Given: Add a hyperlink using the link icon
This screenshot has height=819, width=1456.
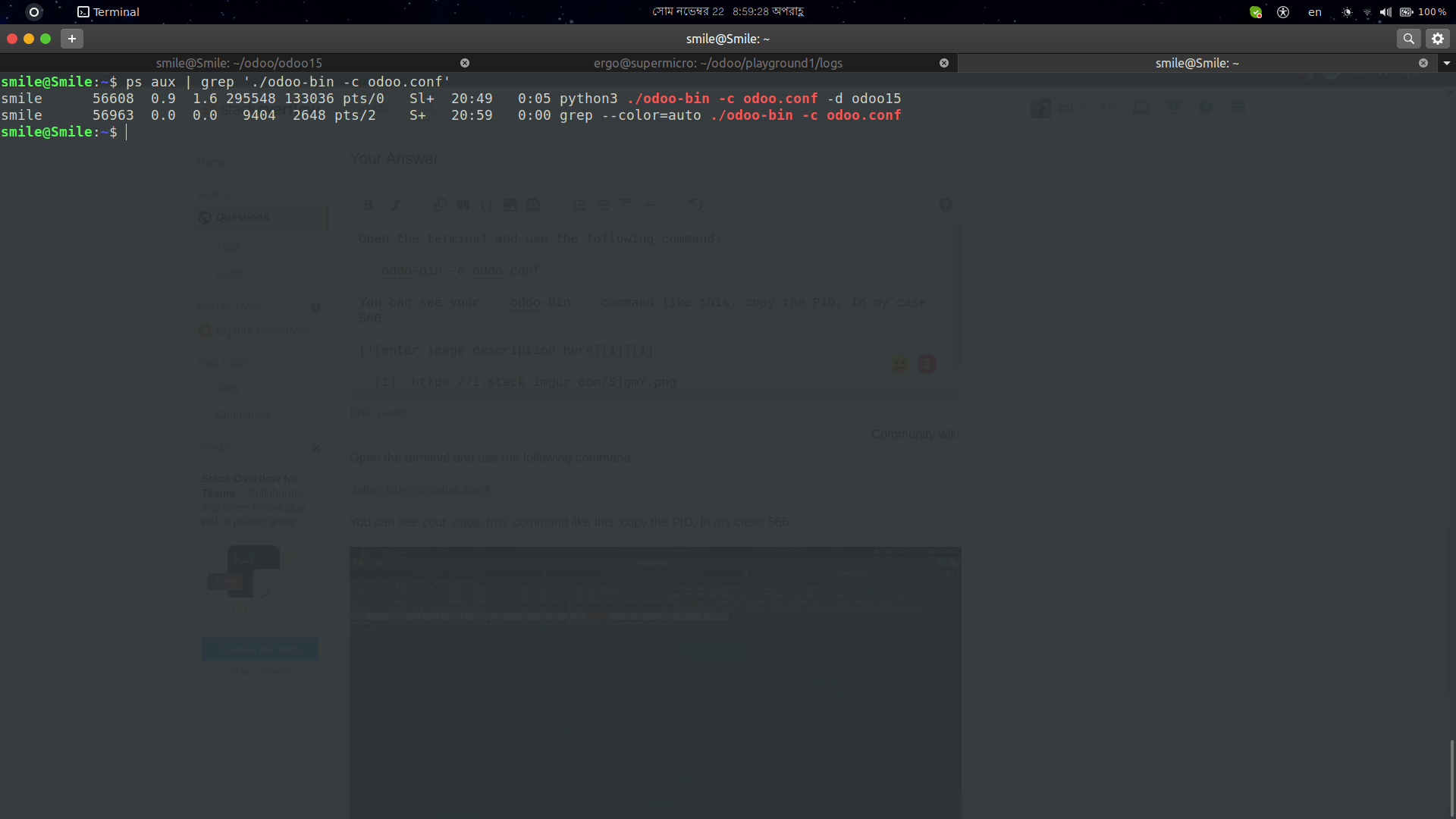Looking at the screenshot, I should coord(440,205).
